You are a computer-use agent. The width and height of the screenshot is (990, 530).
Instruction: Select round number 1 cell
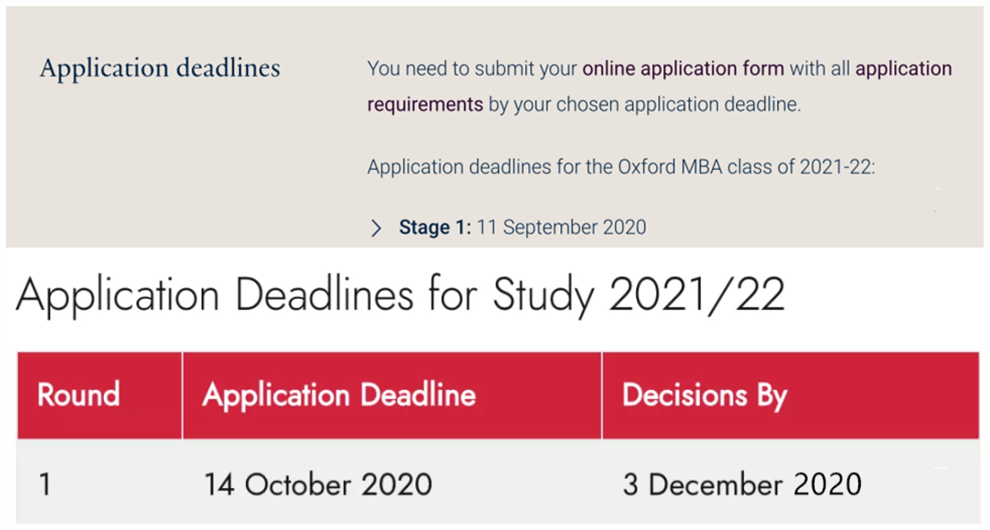pos(45,486)
